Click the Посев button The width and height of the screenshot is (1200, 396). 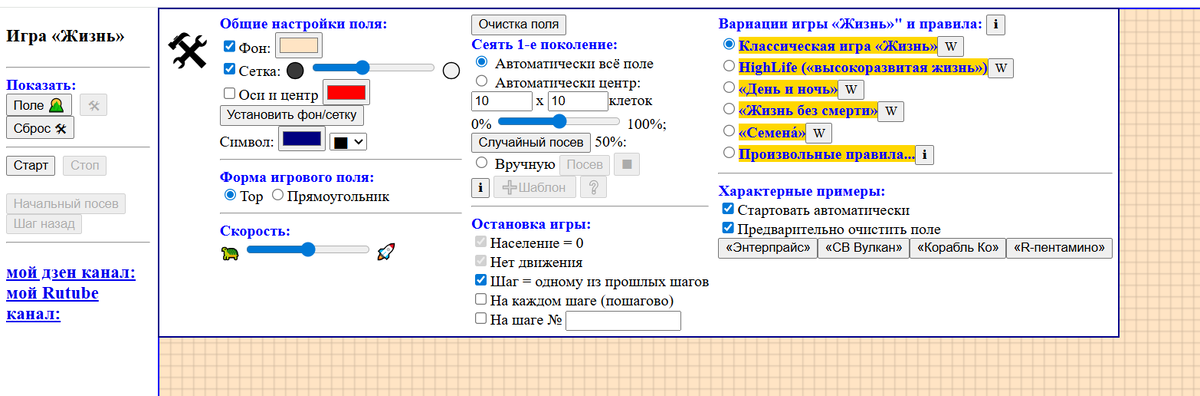pyautogui.click(x=584, y=164)
